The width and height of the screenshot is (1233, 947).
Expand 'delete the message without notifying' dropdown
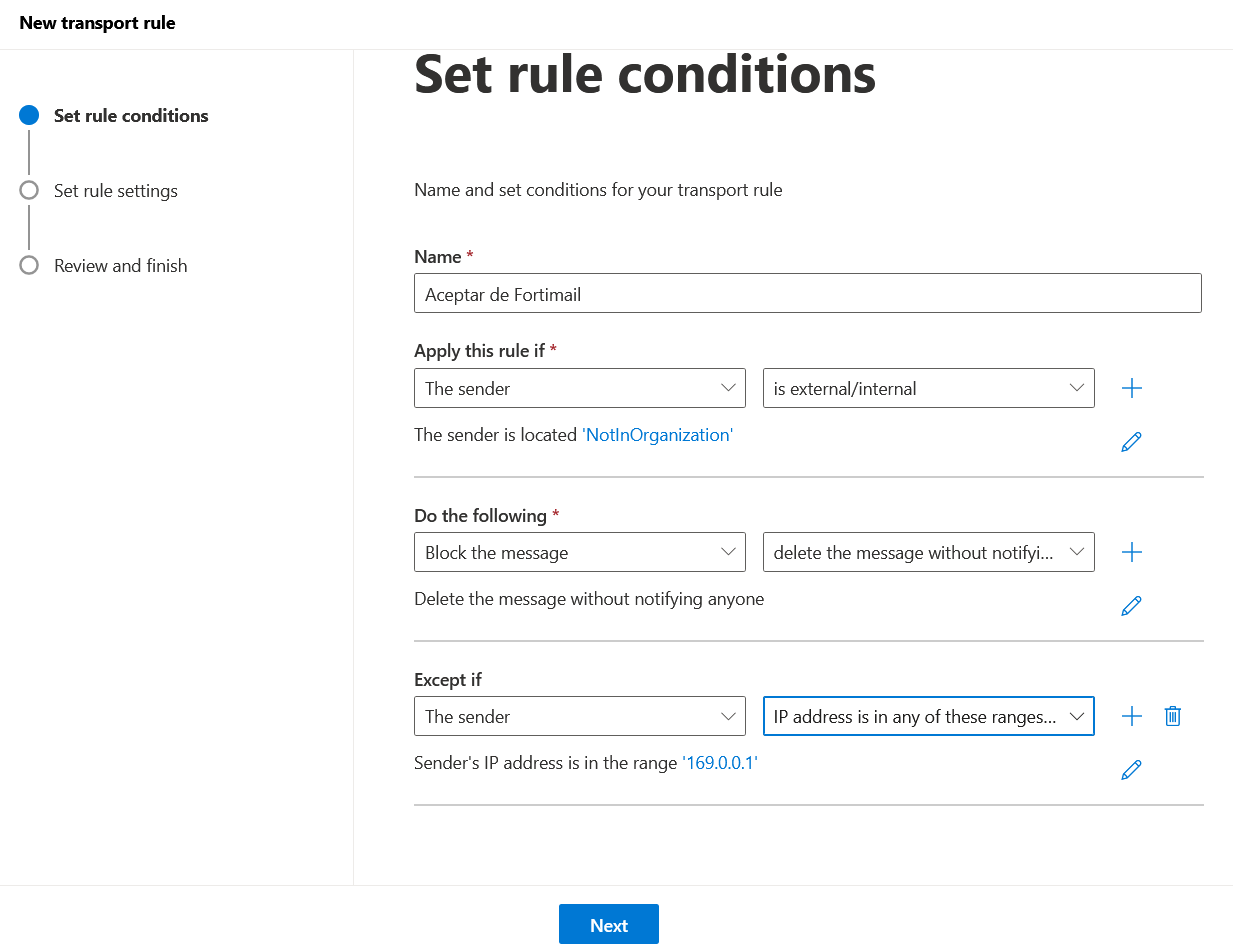tap(928, 552)
